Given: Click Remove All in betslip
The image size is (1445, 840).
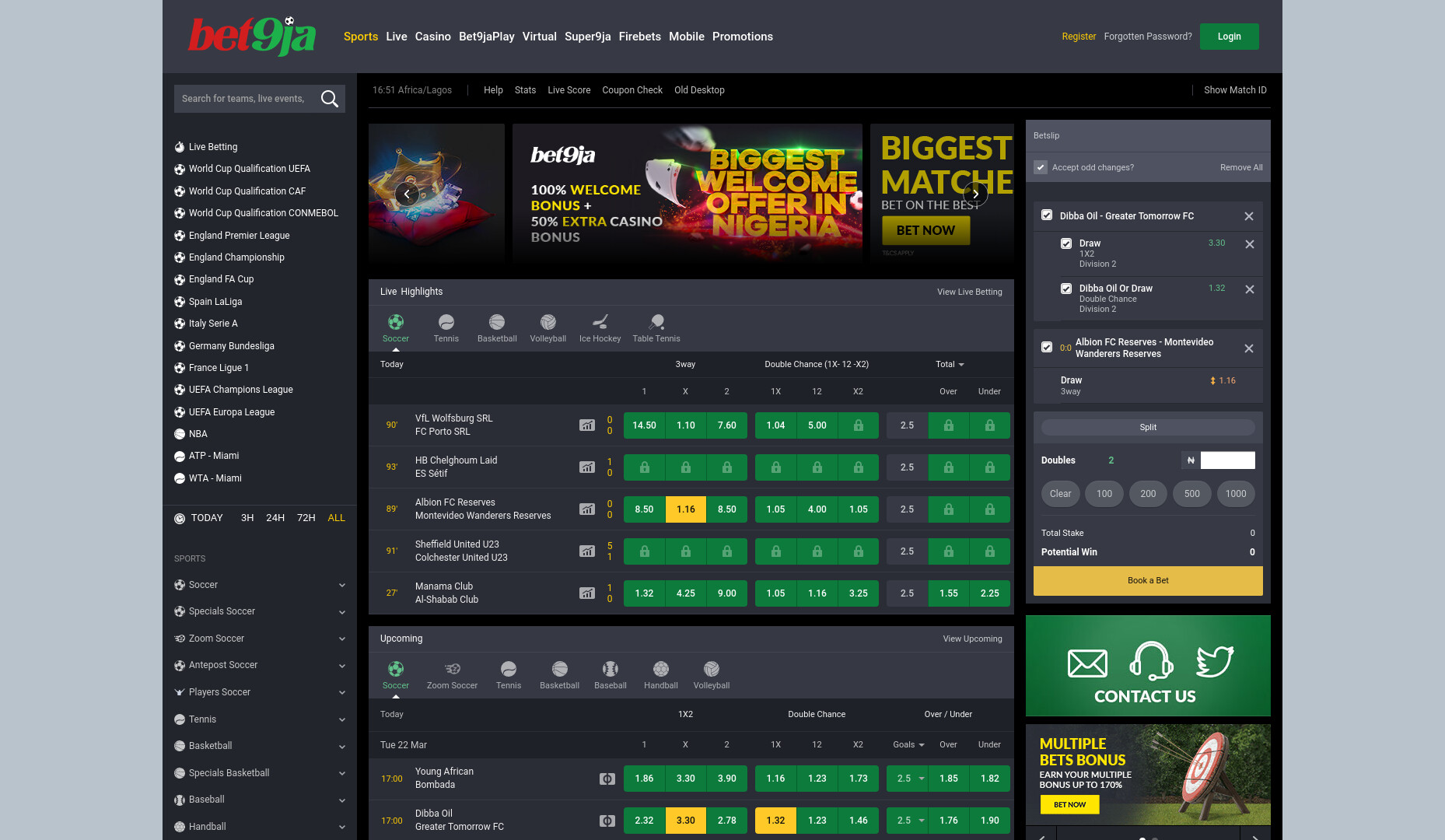Looking at the screenshot, I should pos(1241,167).
